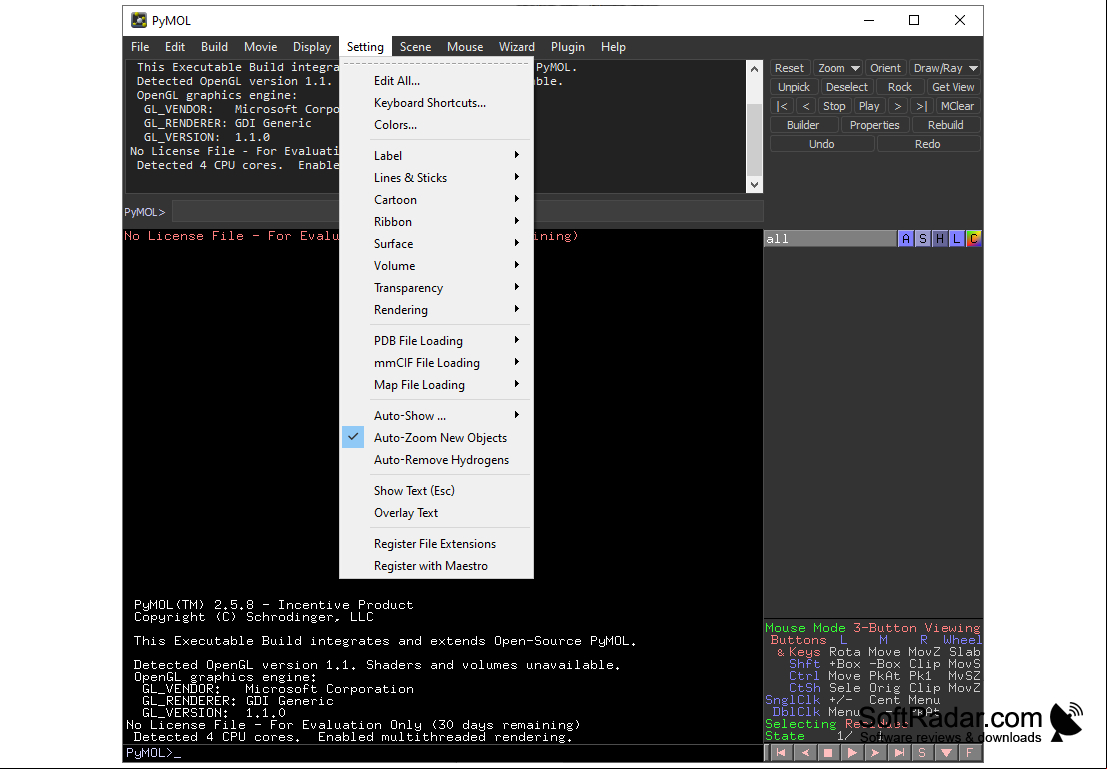Open the Zoom dropdown button
The width and height of the screenshot is (1107, 769).
[x=838, y=68]
